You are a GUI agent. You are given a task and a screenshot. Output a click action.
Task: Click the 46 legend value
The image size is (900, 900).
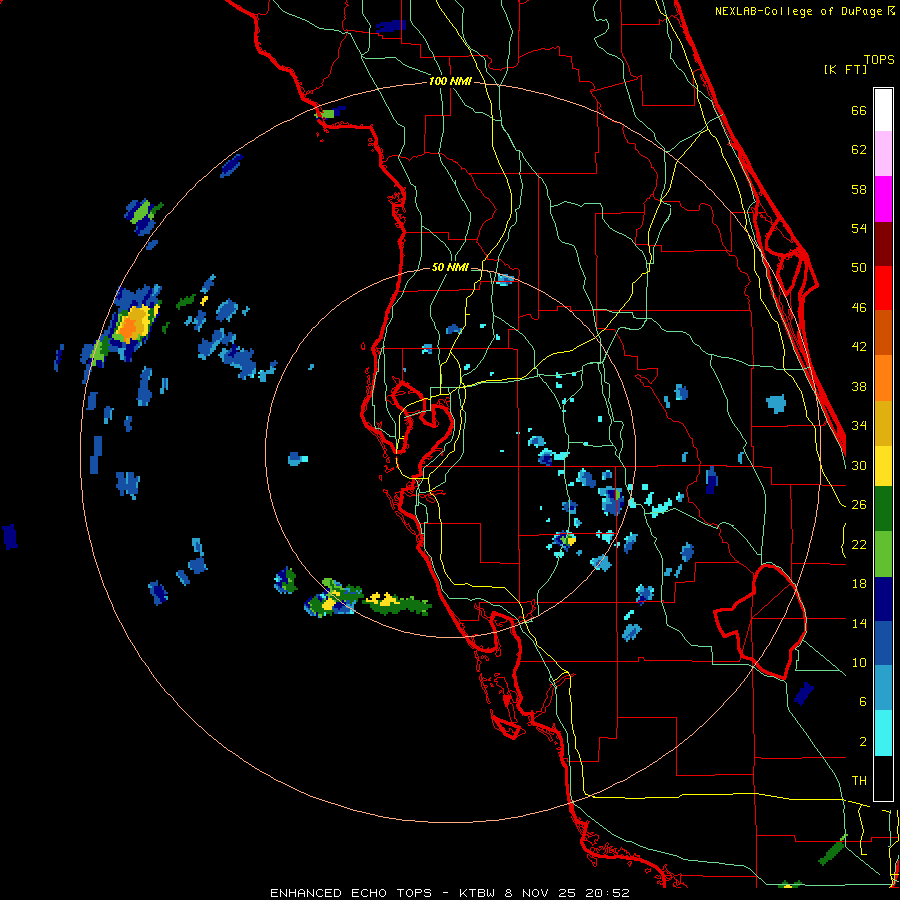(859, 308)
